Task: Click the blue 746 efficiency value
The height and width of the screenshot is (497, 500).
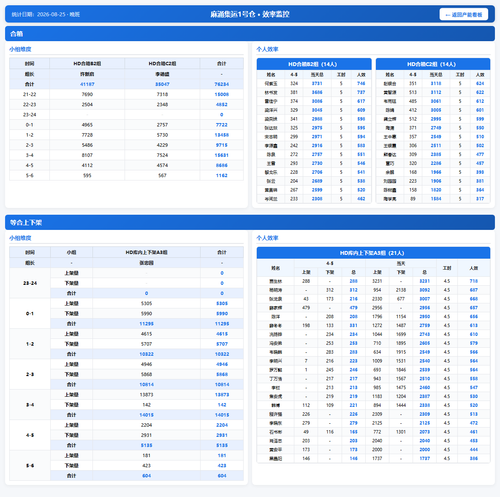Action: point(361,83)
